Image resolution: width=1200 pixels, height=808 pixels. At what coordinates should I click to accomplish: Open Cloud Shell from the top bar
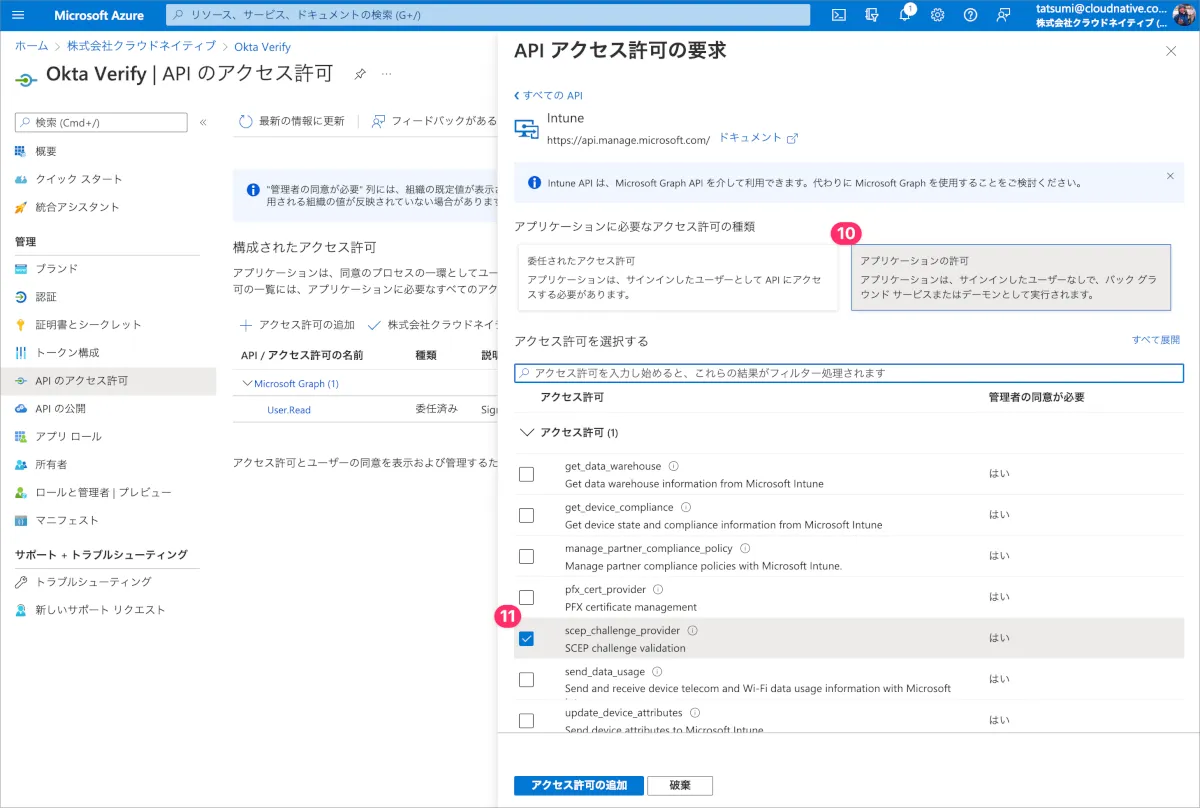[839, 15]
